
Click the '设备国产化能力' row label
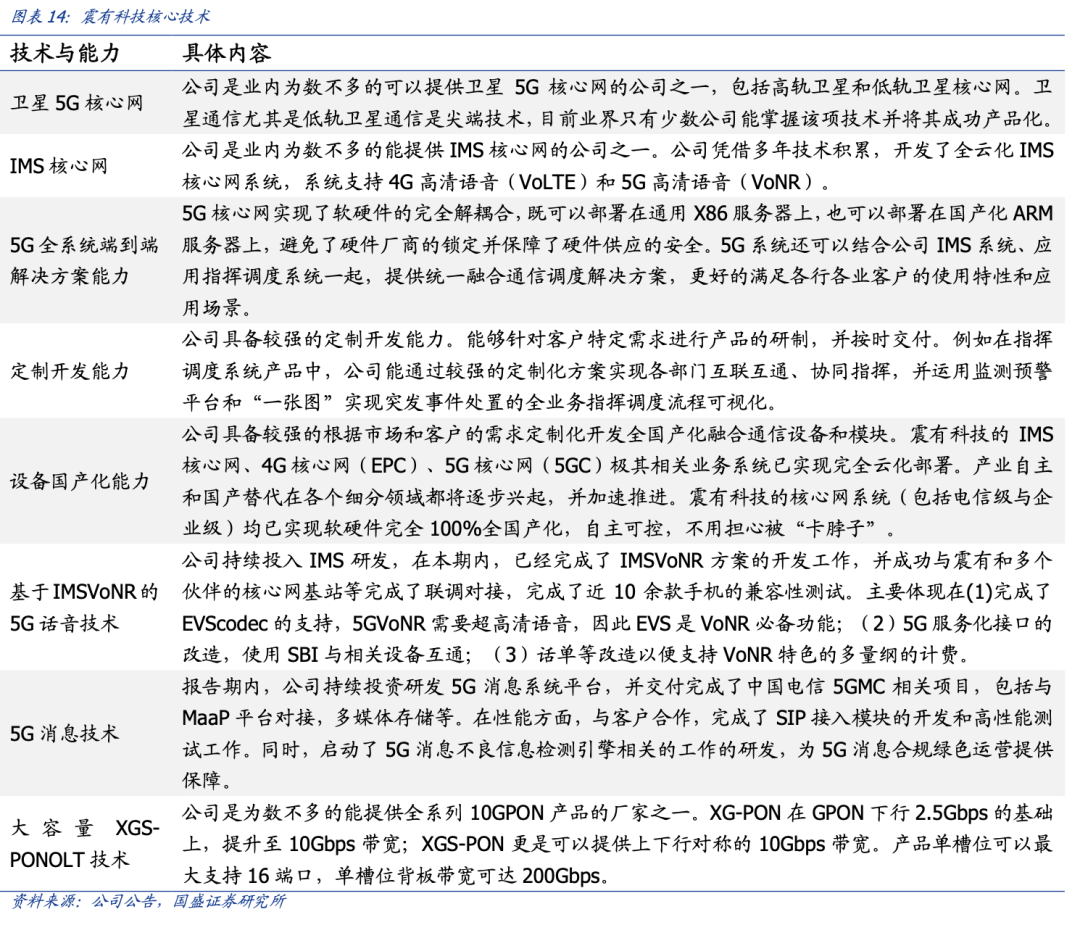(80, 481)
